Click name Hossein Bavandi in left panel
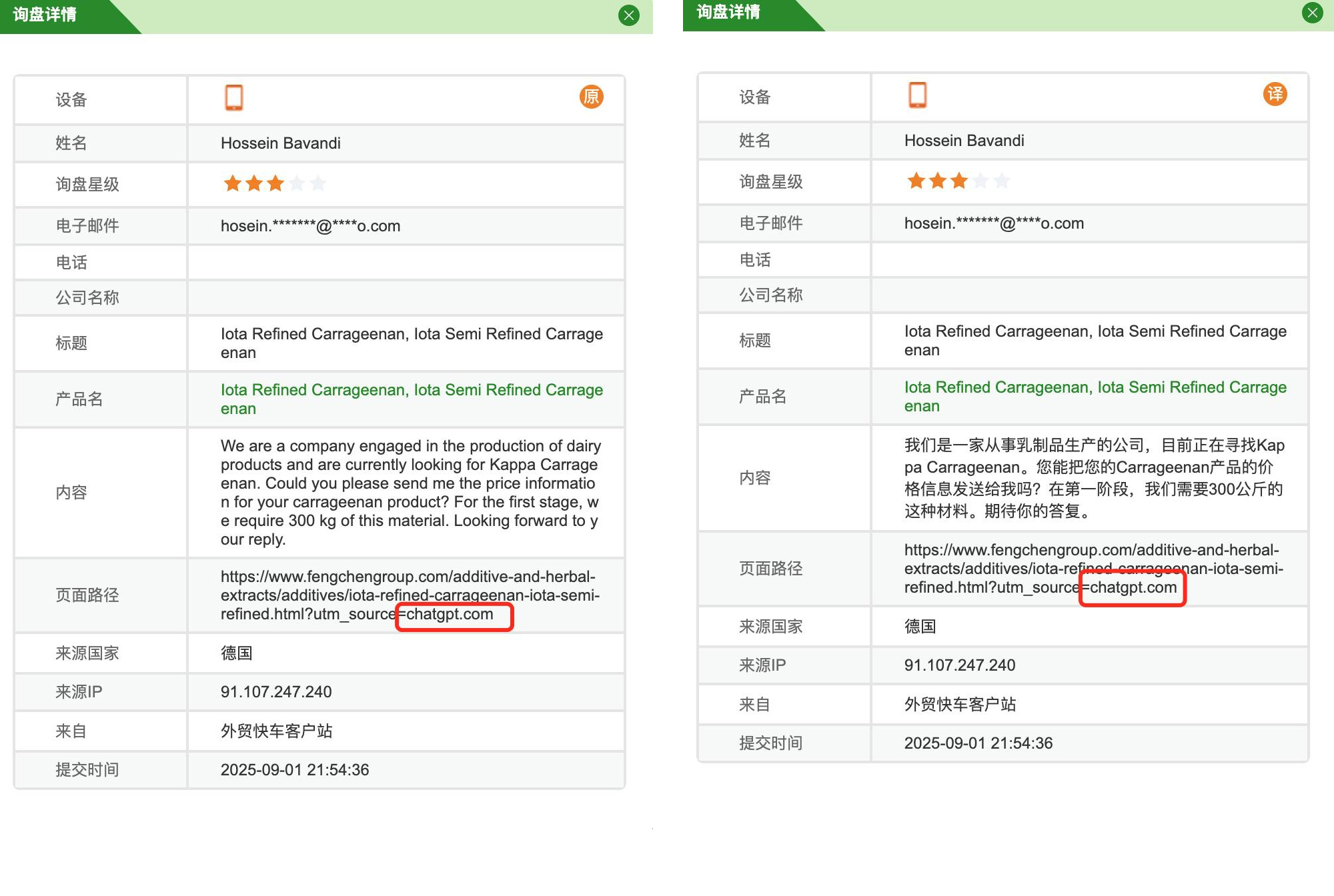Screen dimensions: 1334x896 point(280,143)
